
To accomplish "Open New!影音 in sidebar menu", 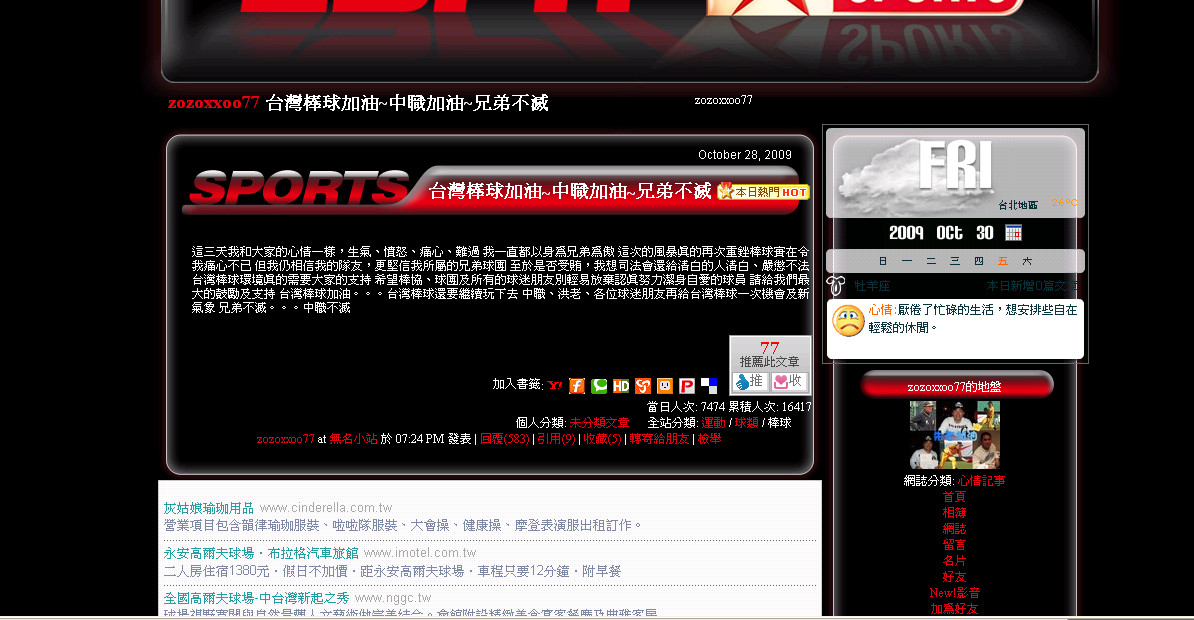I will tap(954, 593).
